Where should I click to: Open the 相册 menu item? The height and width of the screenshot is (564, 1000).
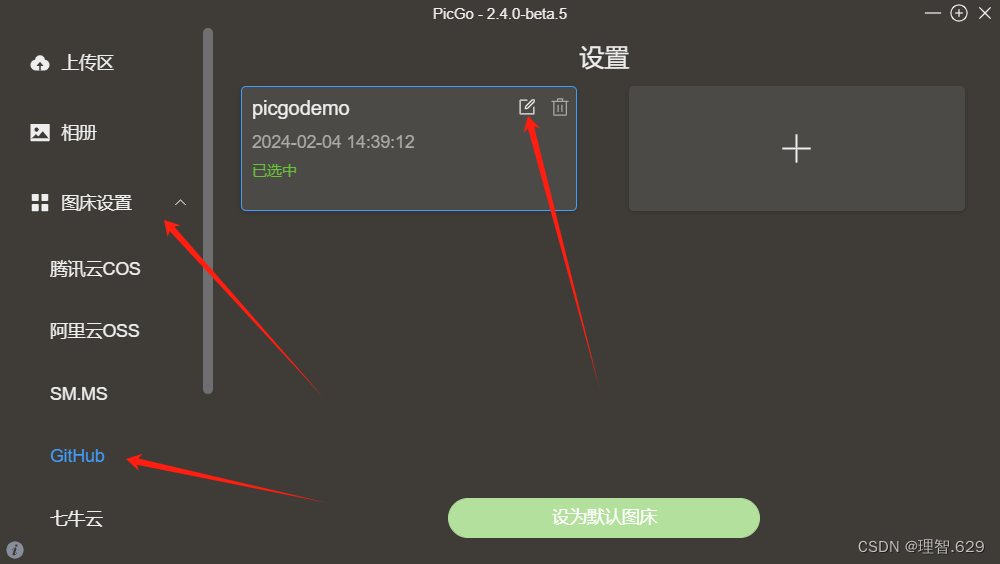click(78, 133)
